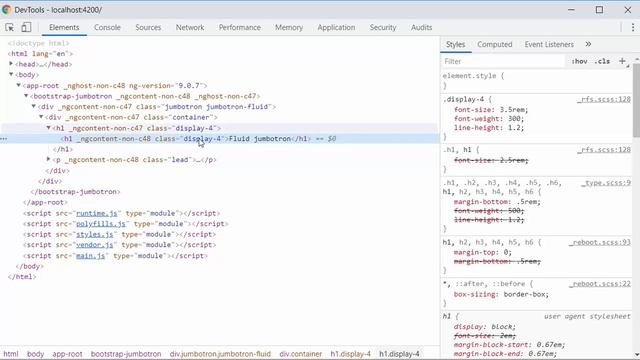
Task: Click the margin-bottom: .5rem declaration in _type.scss rule
Action: coord(497,202)
